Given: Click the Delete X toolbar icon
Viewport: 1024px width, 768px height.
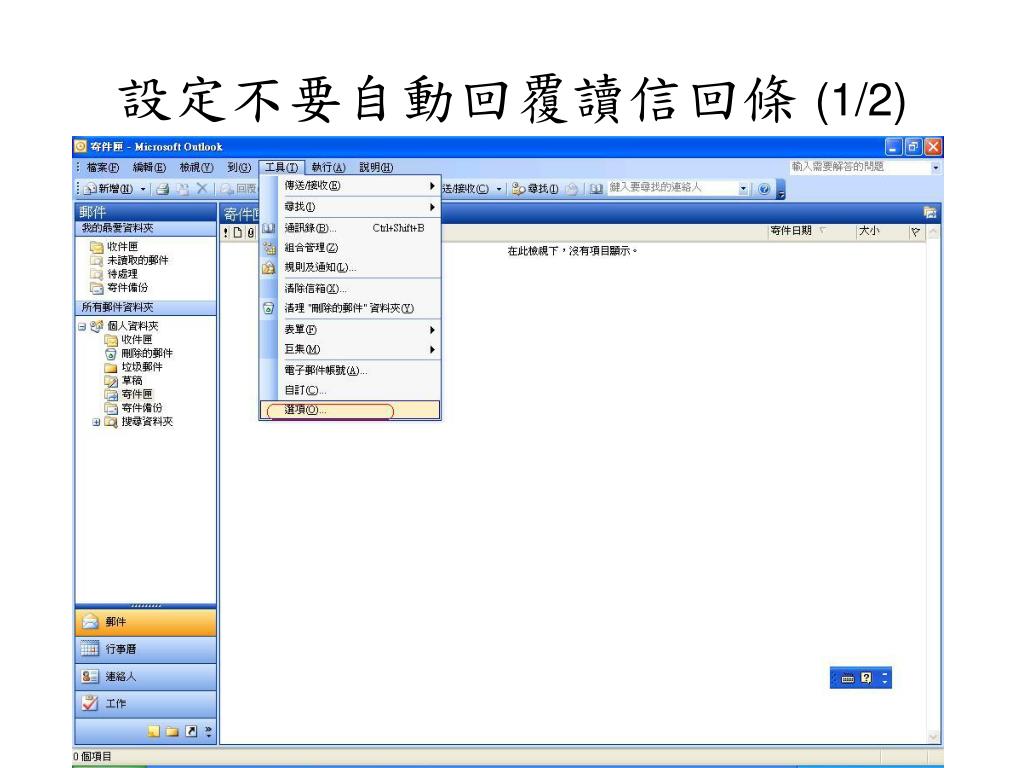Looking at the screenshot, I should point(202,189).
